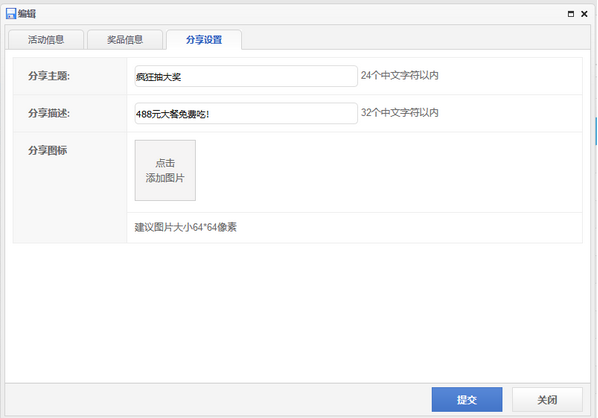Click the 编辑 dialog title text
Viewport: 598px width, 418px height.
[27, 14]
